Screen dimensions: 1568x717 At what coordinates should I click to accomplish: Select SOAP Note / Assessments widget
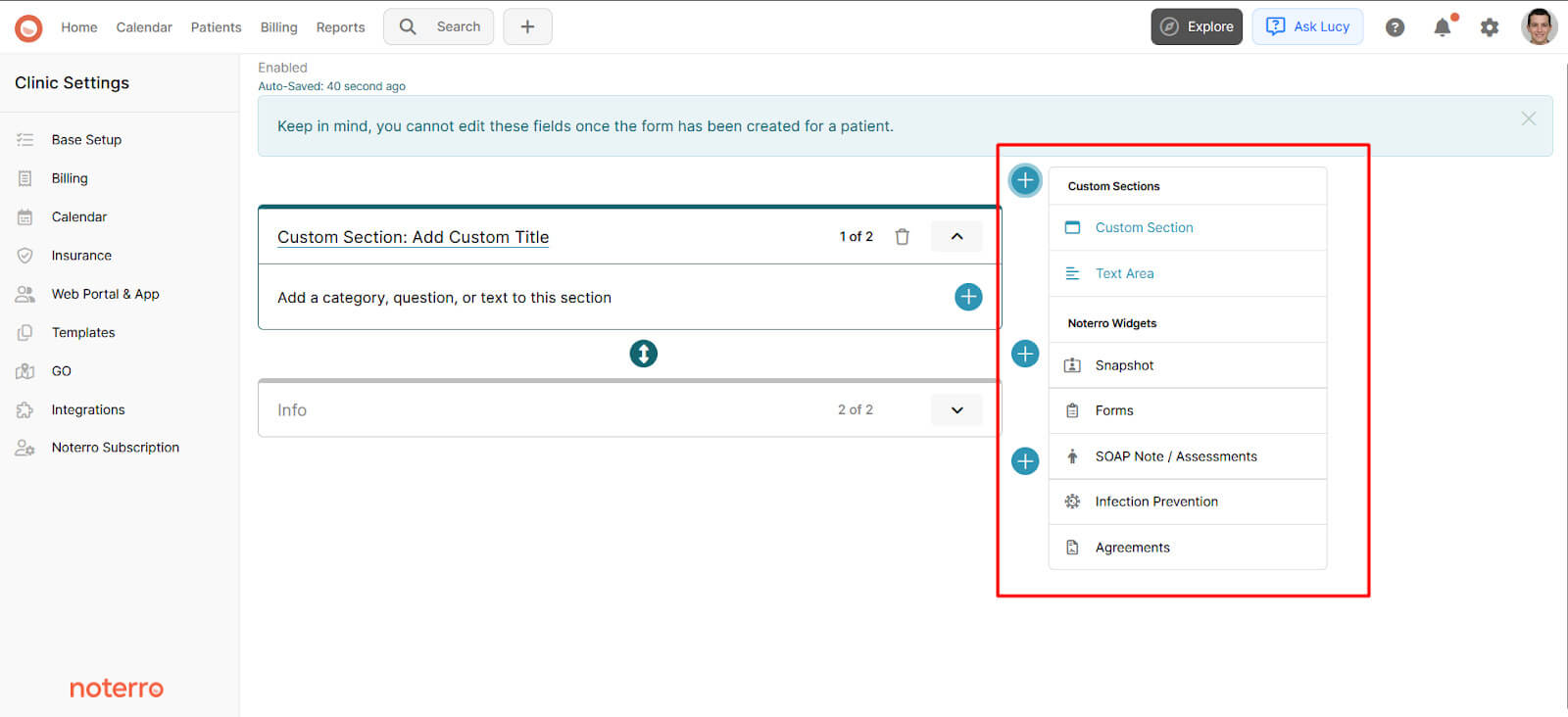tap(1188, 456)
